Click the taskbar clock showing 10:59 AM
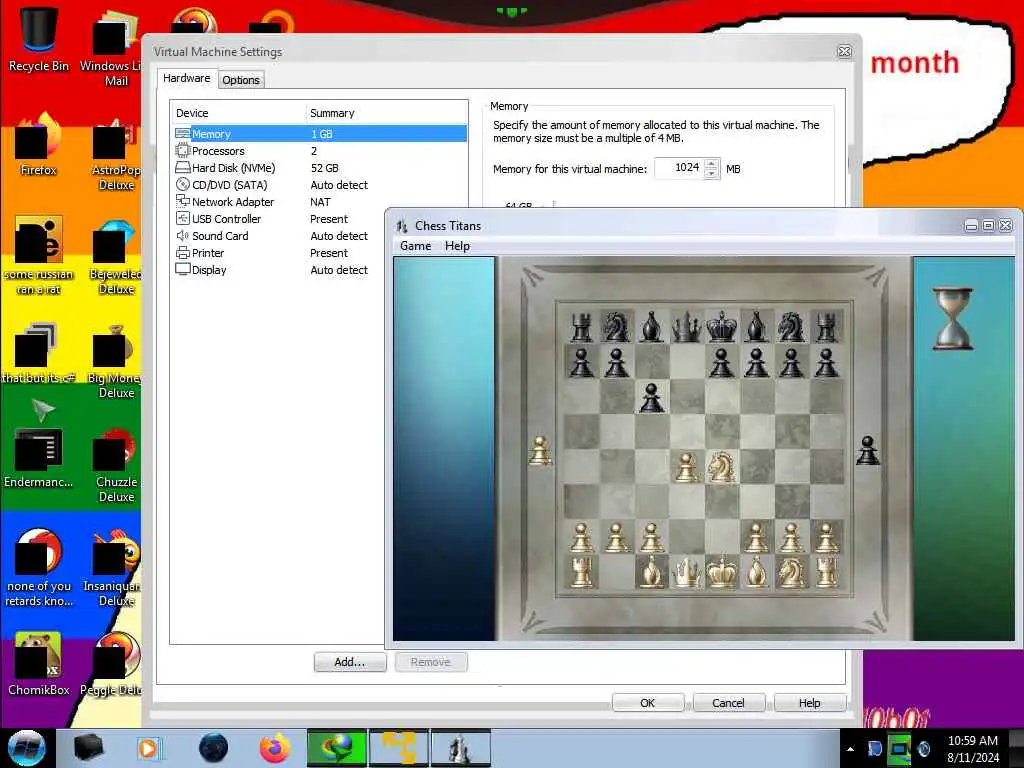 tap(973, 749)
